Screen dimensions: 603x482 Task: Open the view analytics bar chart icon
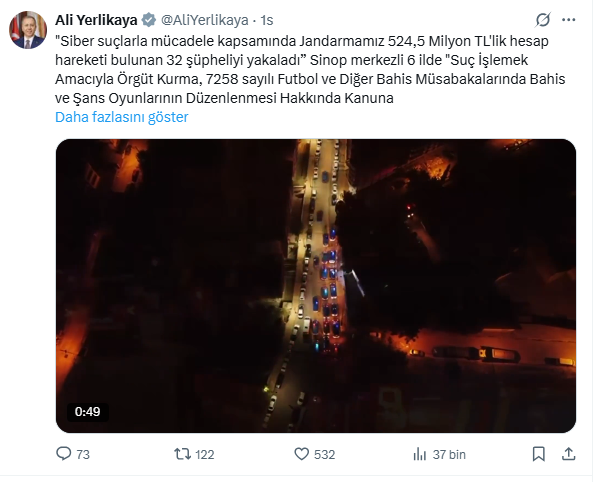pyautogui.click(x=420, y=454)
